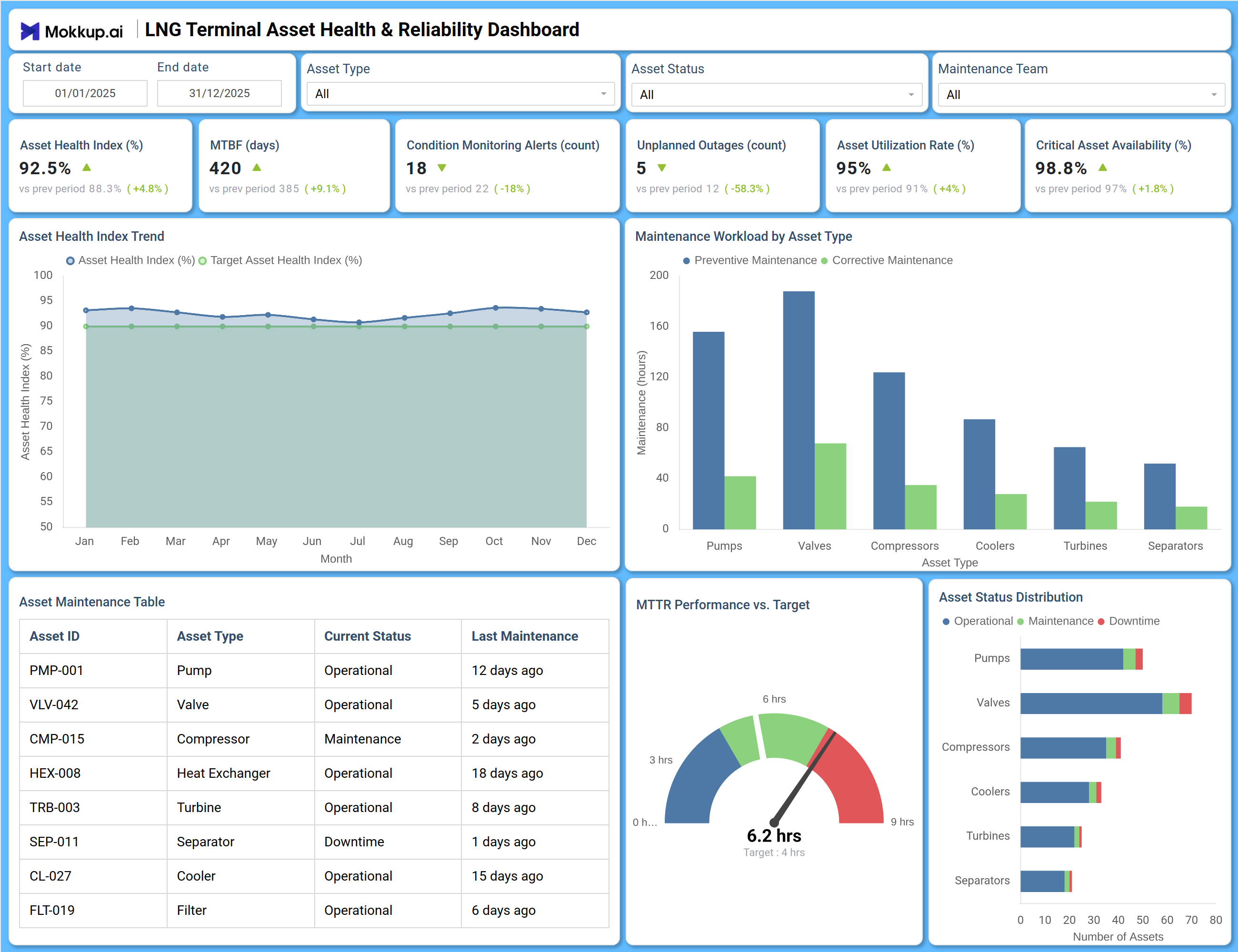The height and width of the screenshot is (952, 1238).
Task: Click the Downtime status in SEP-011 row
Action: (x=388, y=842)
